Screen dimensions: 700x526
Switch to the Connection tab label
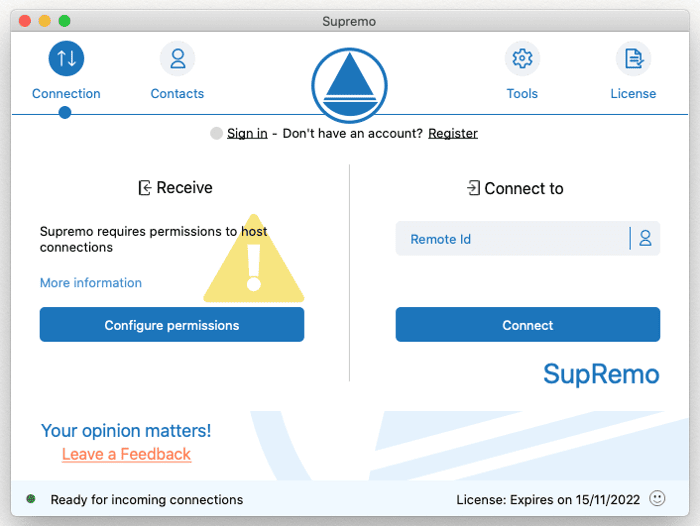coord(66,94)
